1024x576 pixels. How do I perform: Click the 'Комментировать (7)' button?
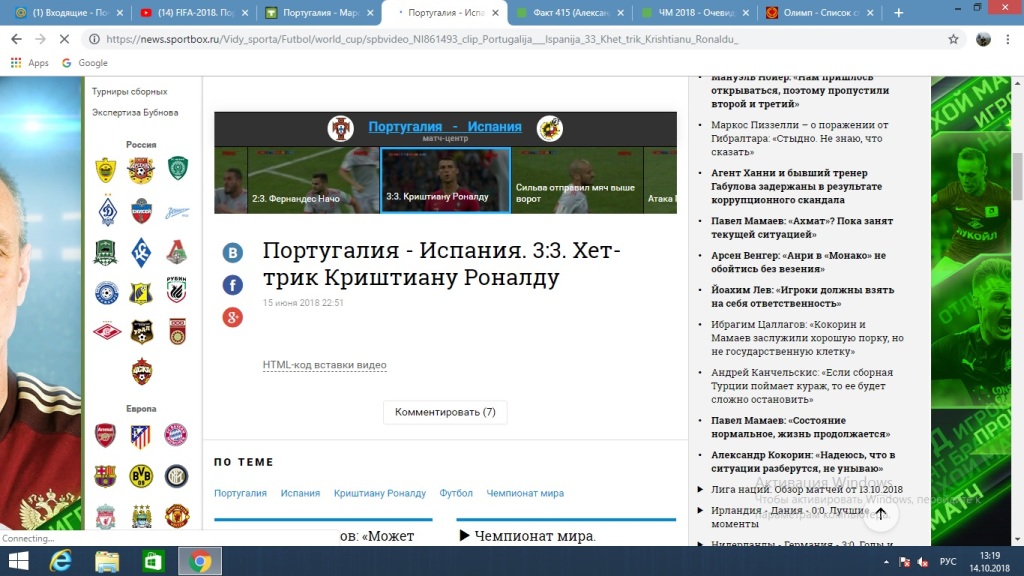[x=445, y=412]
